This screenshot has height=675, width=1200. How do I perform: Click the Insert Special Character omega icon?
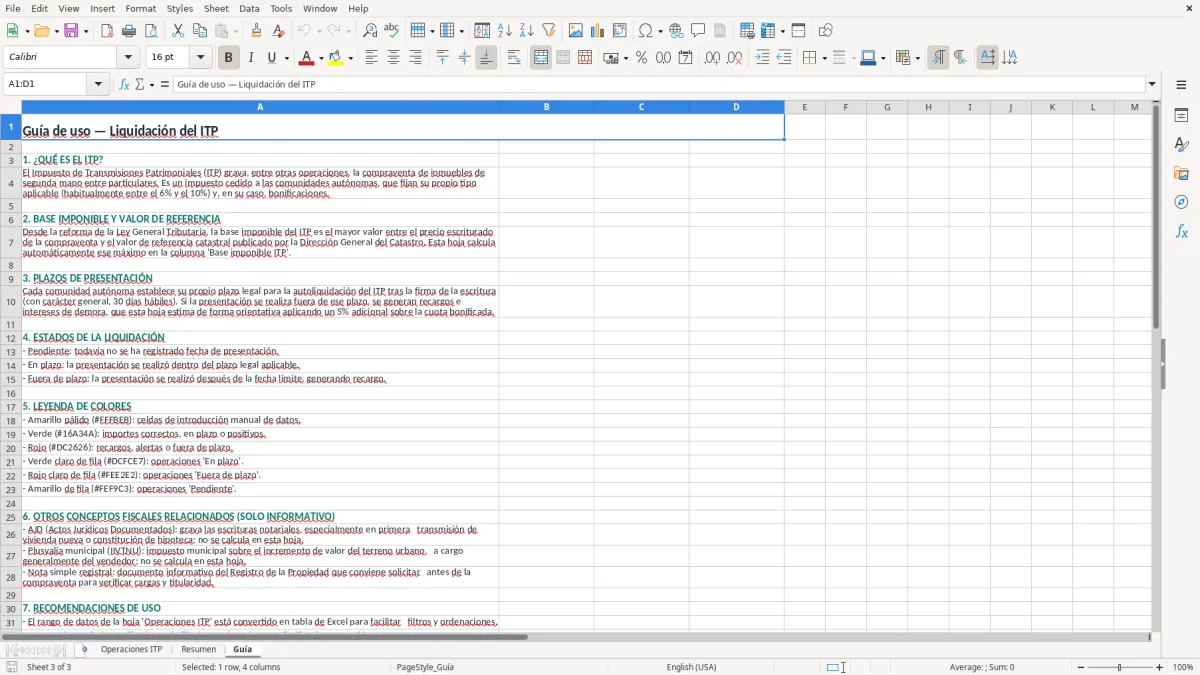646,31
